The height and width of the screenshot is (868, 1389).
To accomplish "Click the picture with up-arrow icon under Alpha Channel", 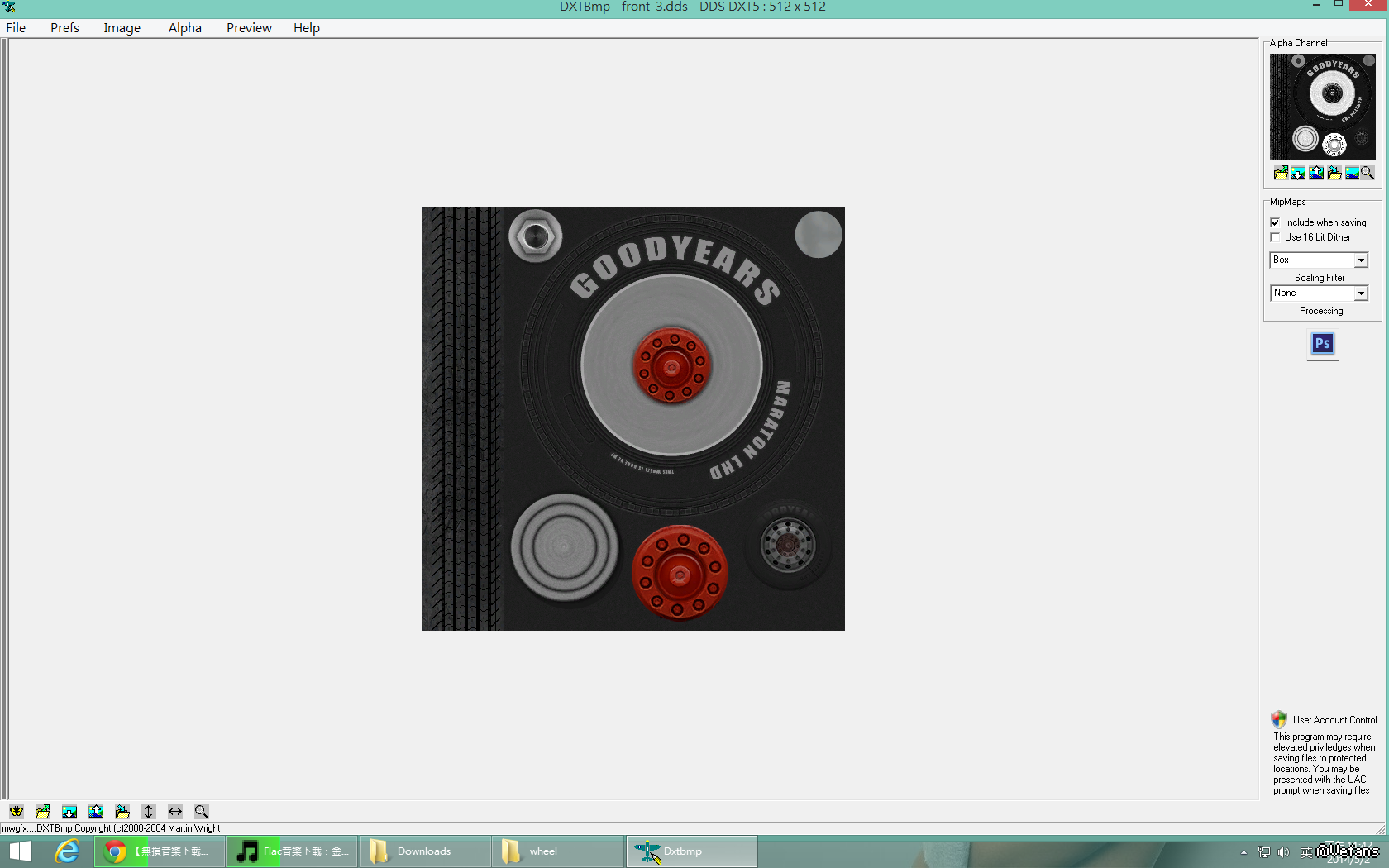I will coord(1316,173).
